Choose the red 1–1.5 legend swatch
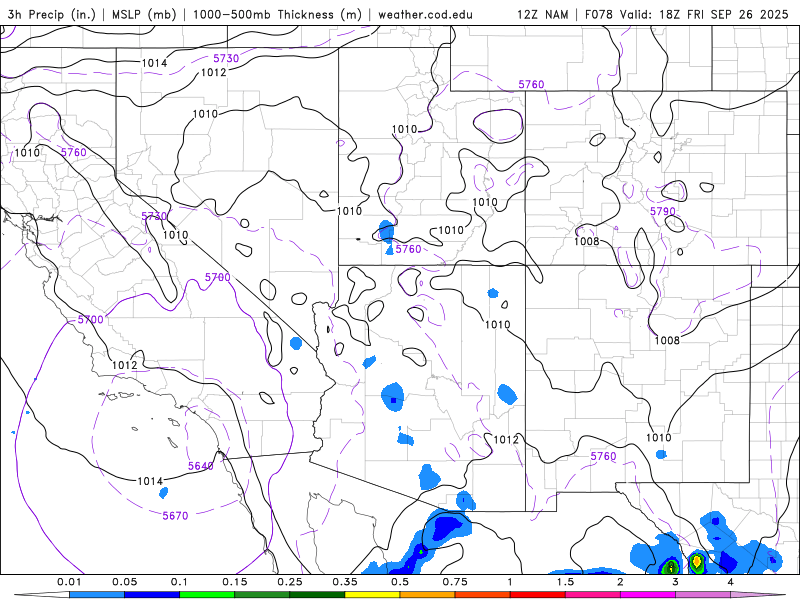Image resolution: width=800 pixels, height=600 pixels. [538, 595]
